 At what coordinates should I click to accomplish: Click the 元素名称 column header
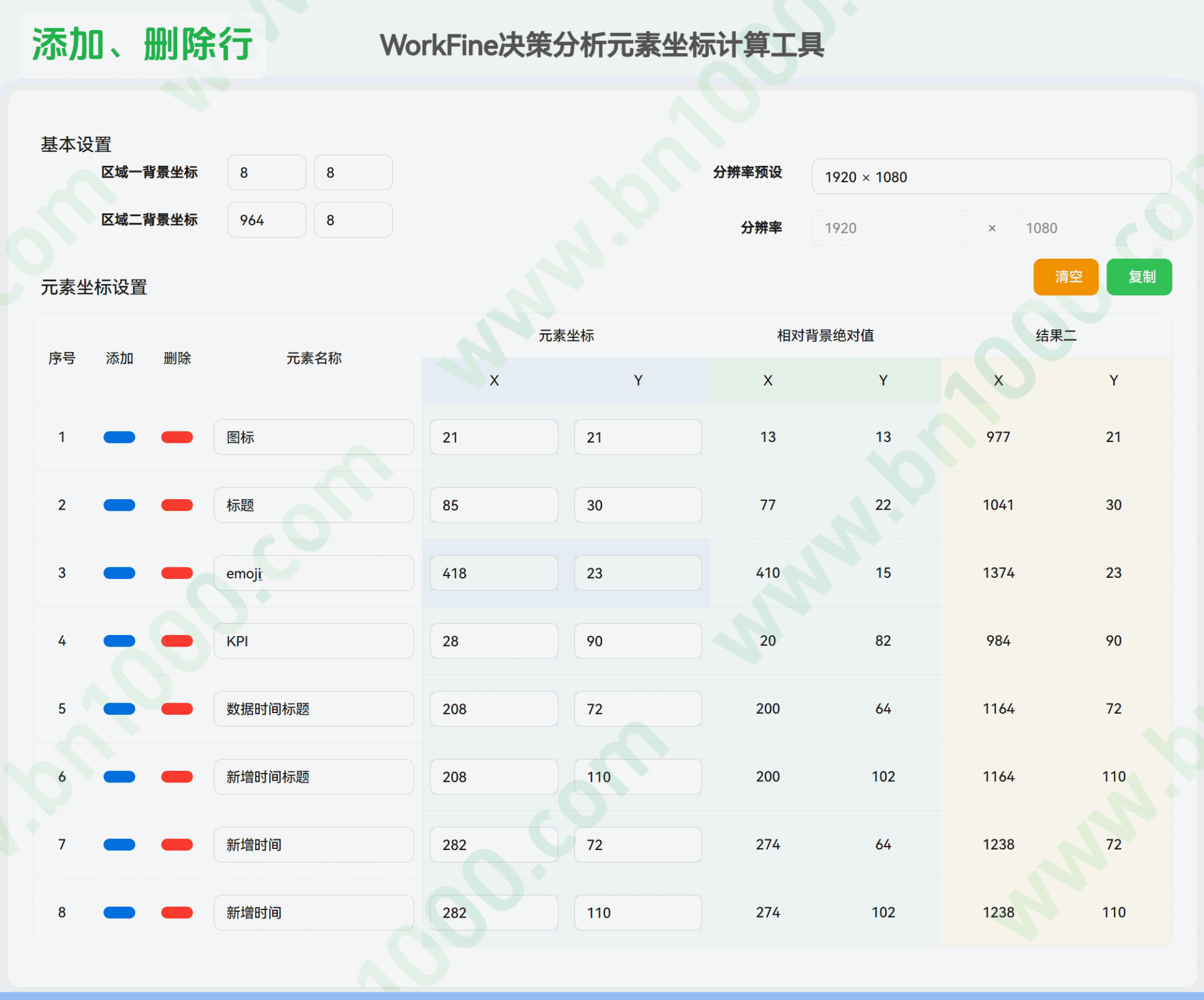click(x=314, y=358)
